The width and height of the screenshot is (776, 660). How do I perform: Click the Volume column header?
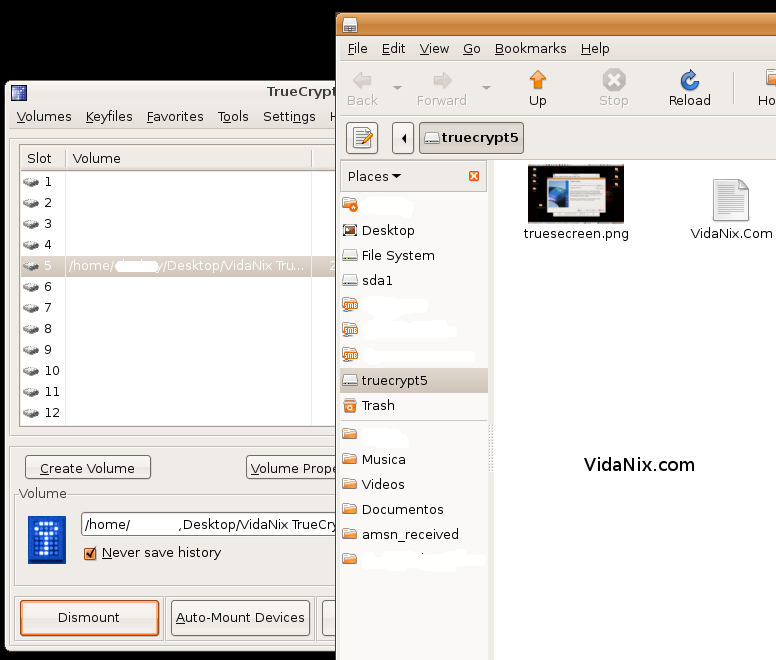[x=189, y=159]
